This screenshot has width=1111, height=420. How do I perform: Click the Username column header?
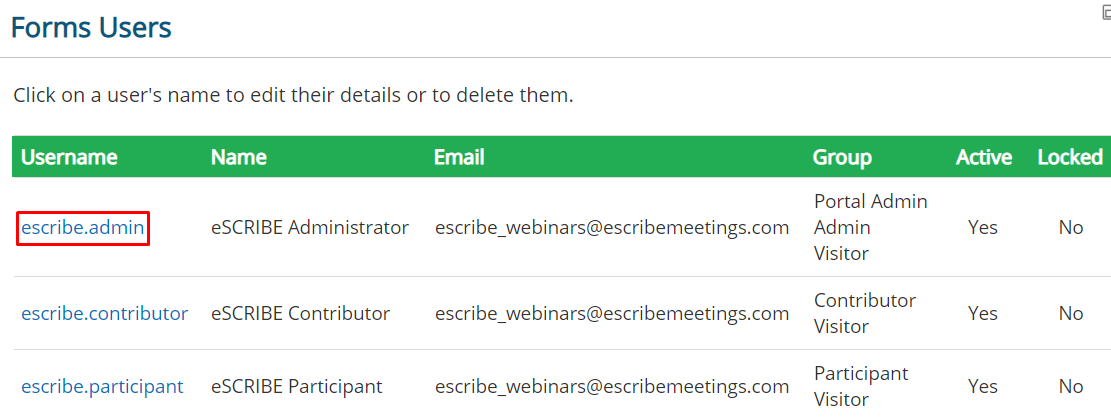tap(69, 157)
